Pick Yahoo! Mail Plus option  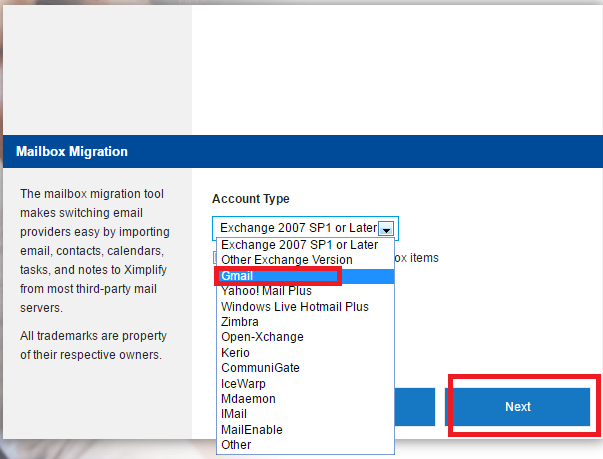pos(305,291)
